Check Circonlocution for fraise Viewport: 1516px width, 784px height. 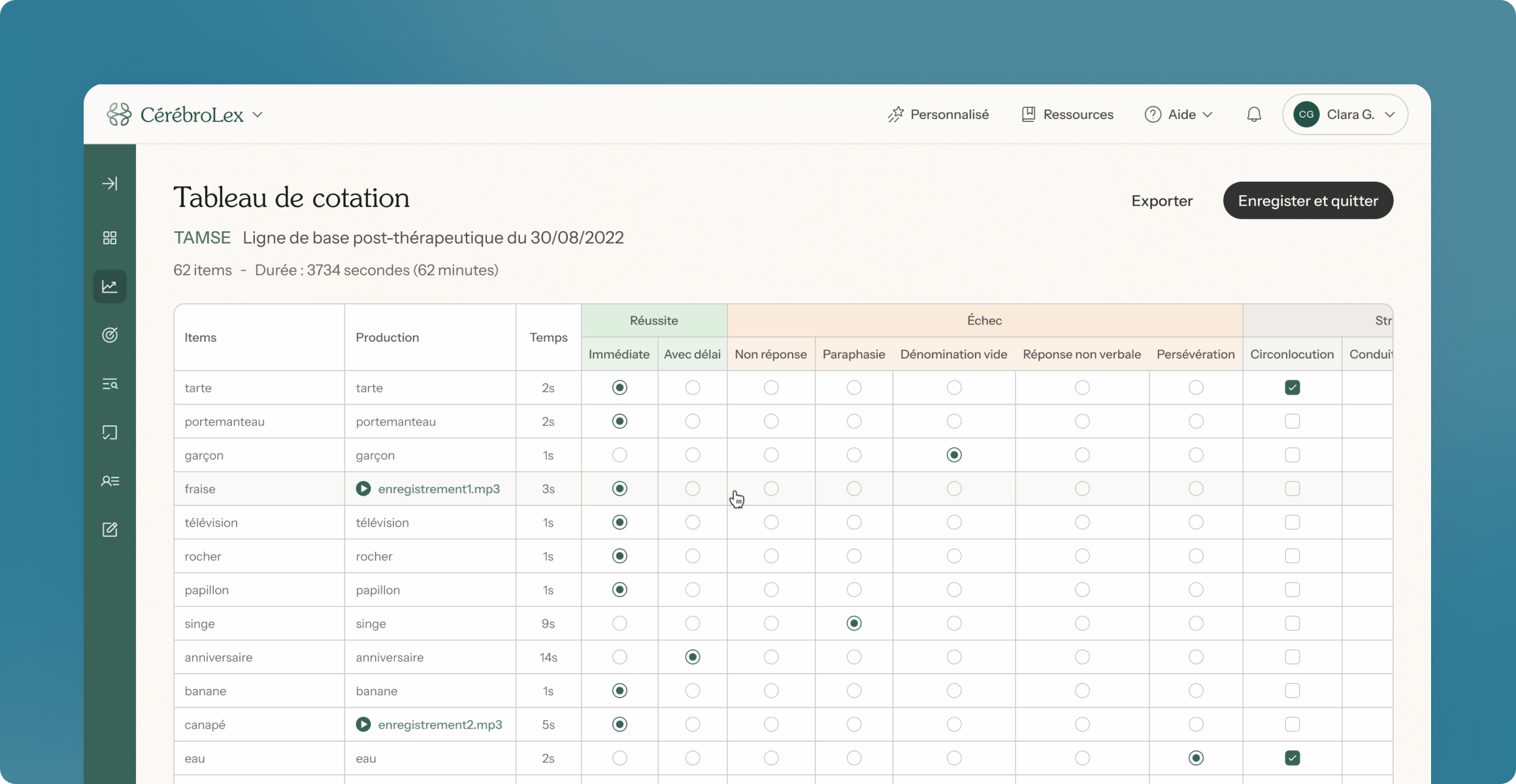coord(1292,489)
